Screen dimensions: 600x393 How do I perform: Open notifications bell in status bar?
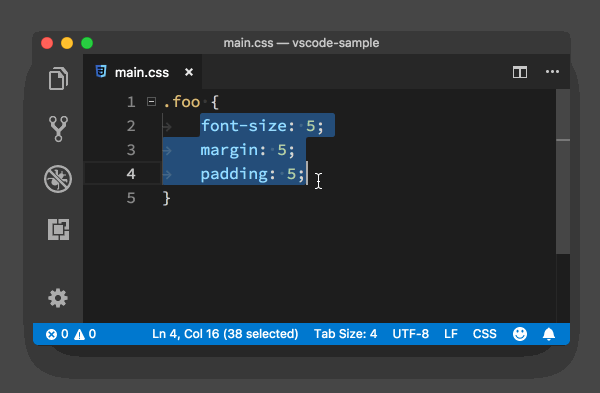pyautogui.click(x=549, y=334)
